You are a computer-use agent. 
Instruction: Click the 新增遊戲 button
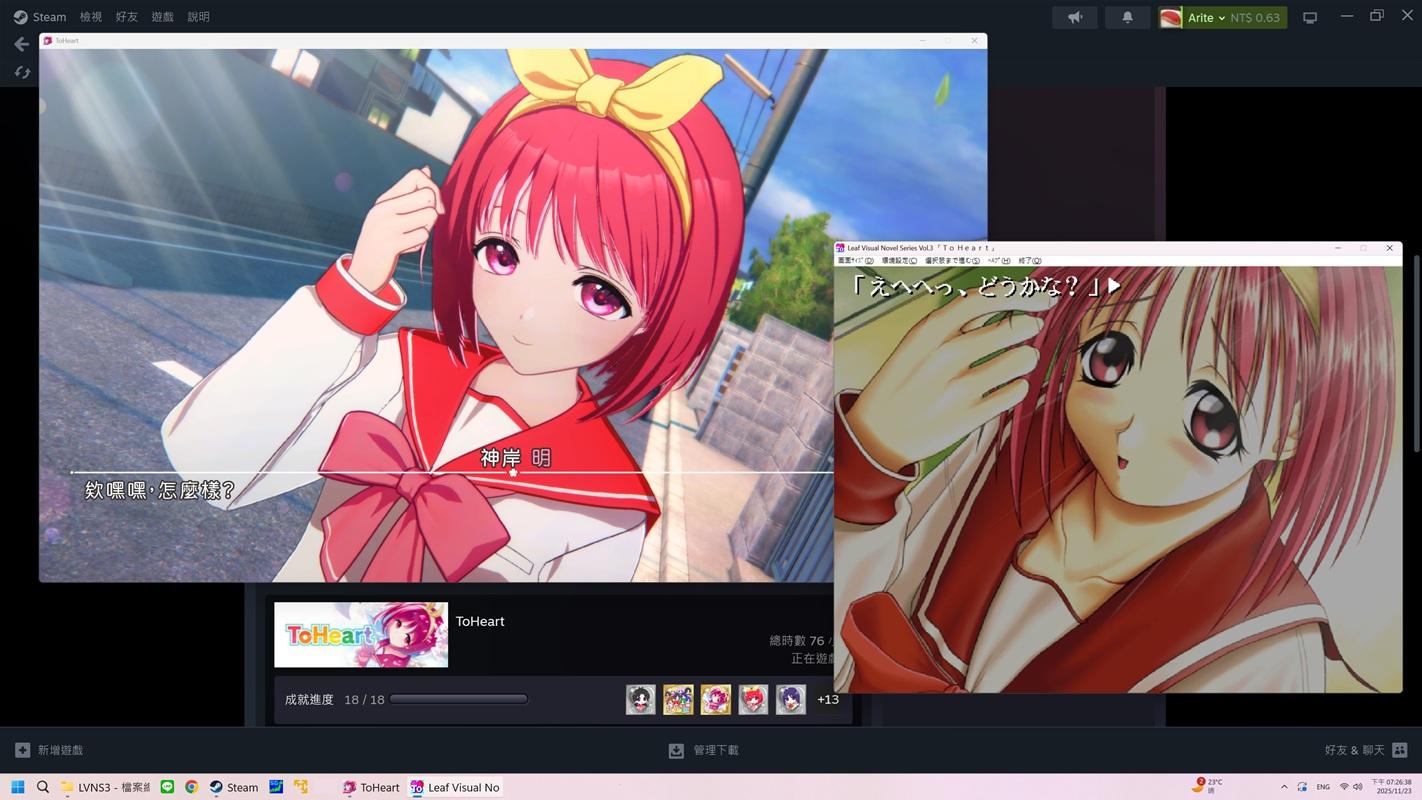point(49,750)
